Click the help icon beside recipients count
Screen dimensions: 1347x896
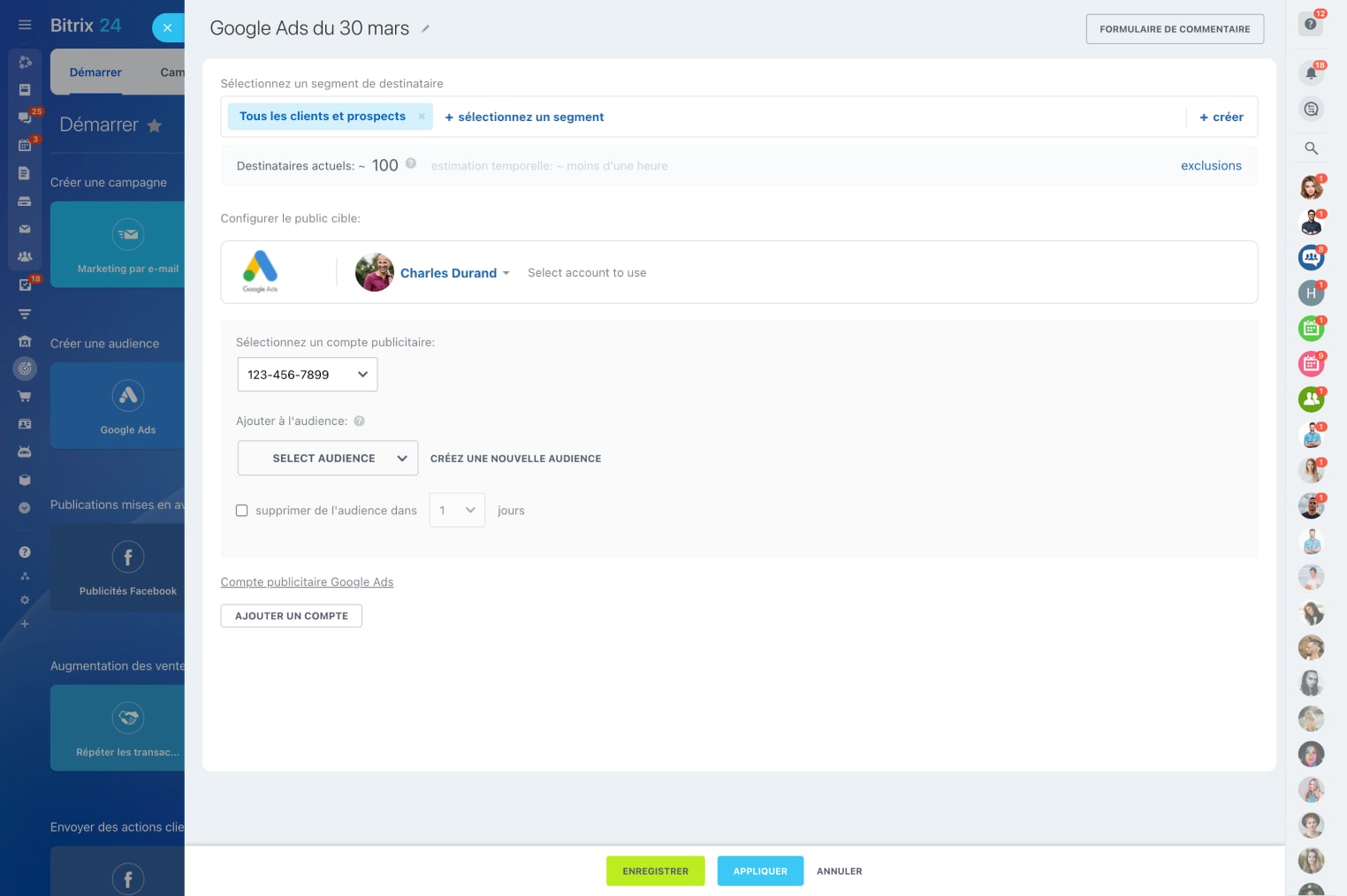point(411,163)
